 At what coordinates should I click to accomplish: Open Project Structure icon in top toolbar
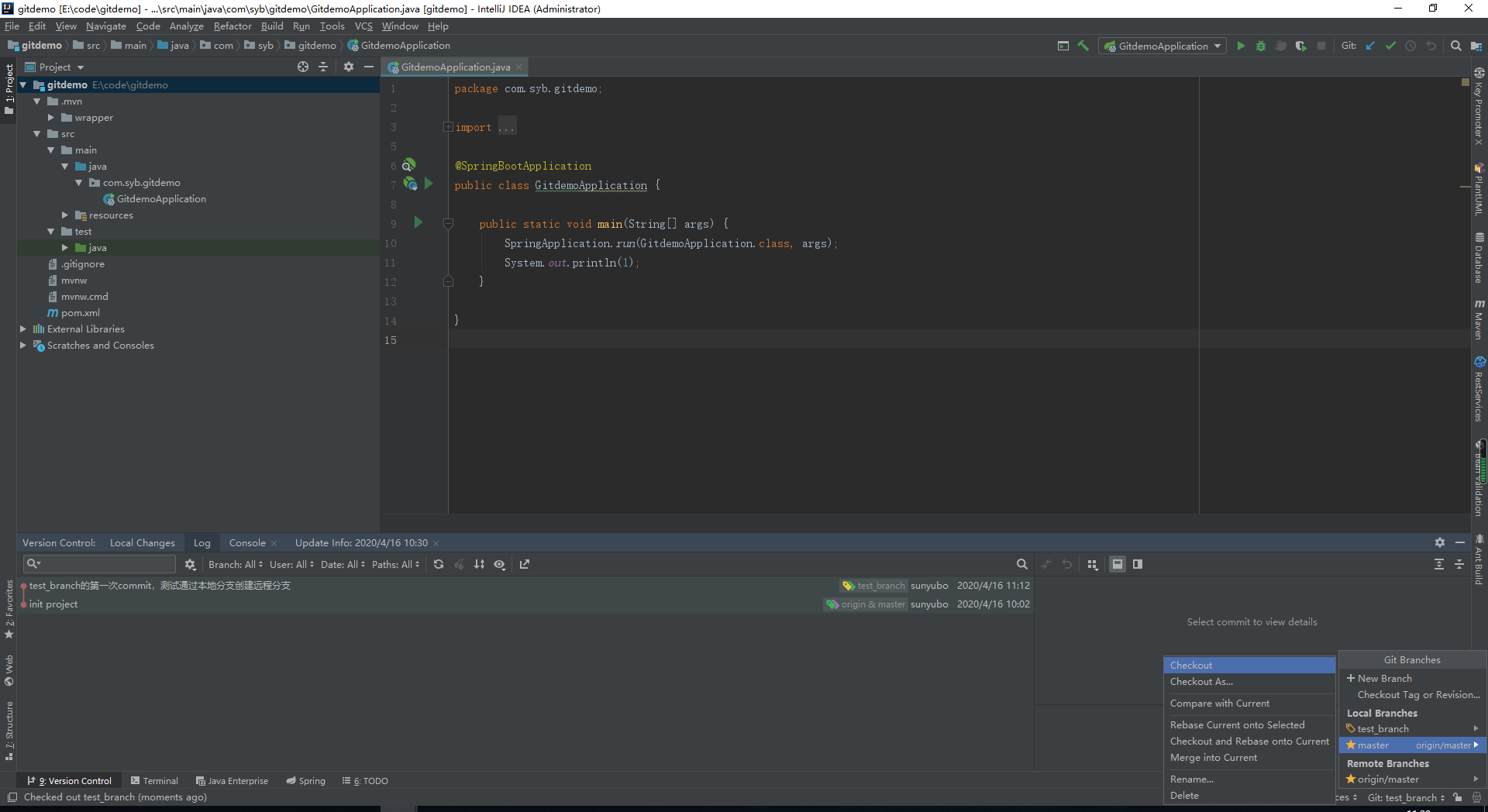pyautogui.click(x=1476, y=46)
